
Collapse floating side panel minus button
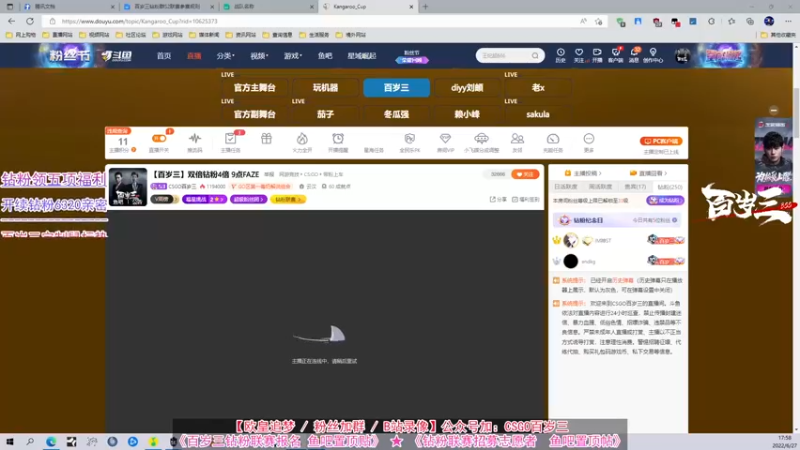pos(773,110)
